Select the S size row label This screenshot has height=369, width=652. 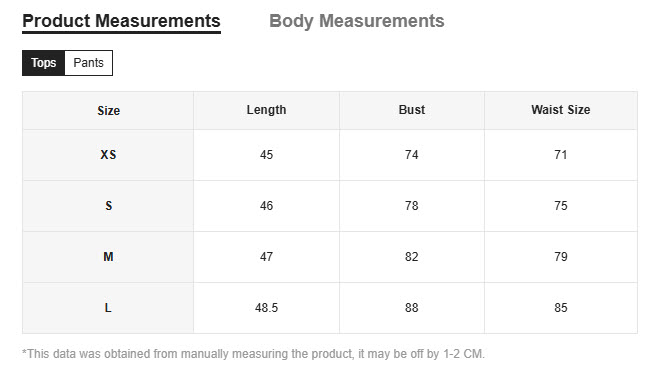point(109,206)
